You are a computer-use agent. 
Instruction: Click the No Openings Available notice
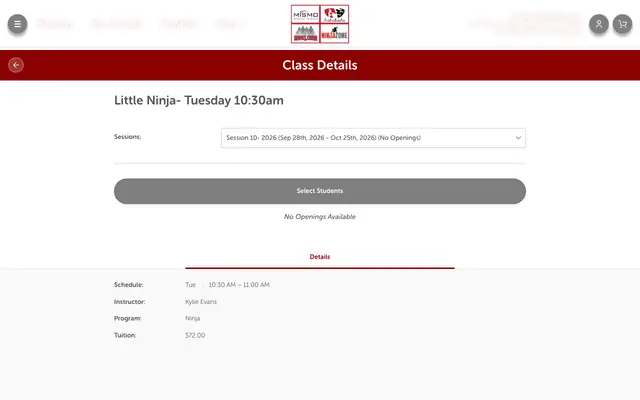pyautogui.click(x=320, y=217)
